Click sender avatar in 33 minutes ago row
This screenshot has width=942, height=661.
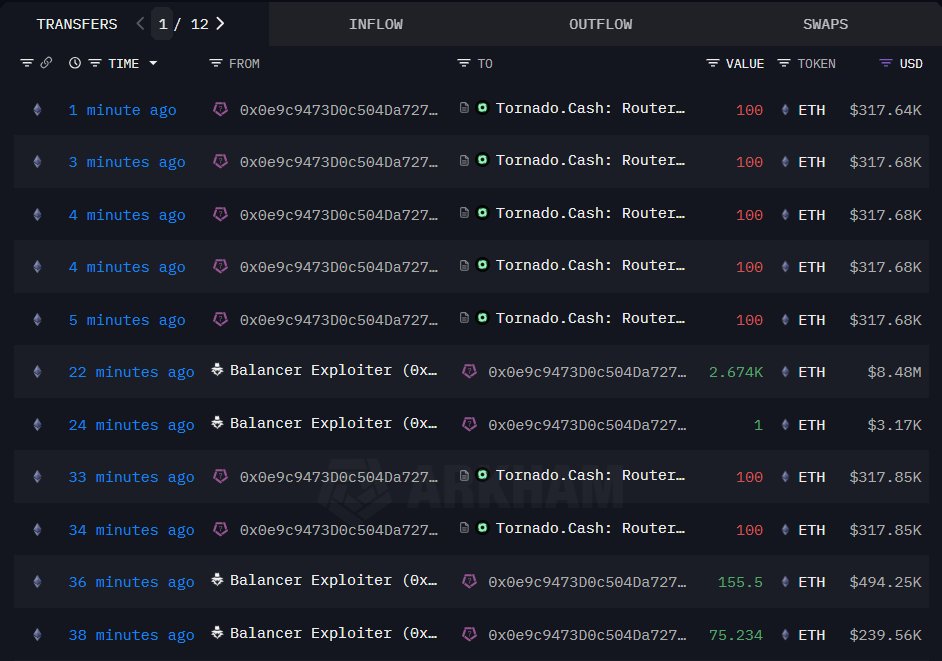tap(220, 476)
